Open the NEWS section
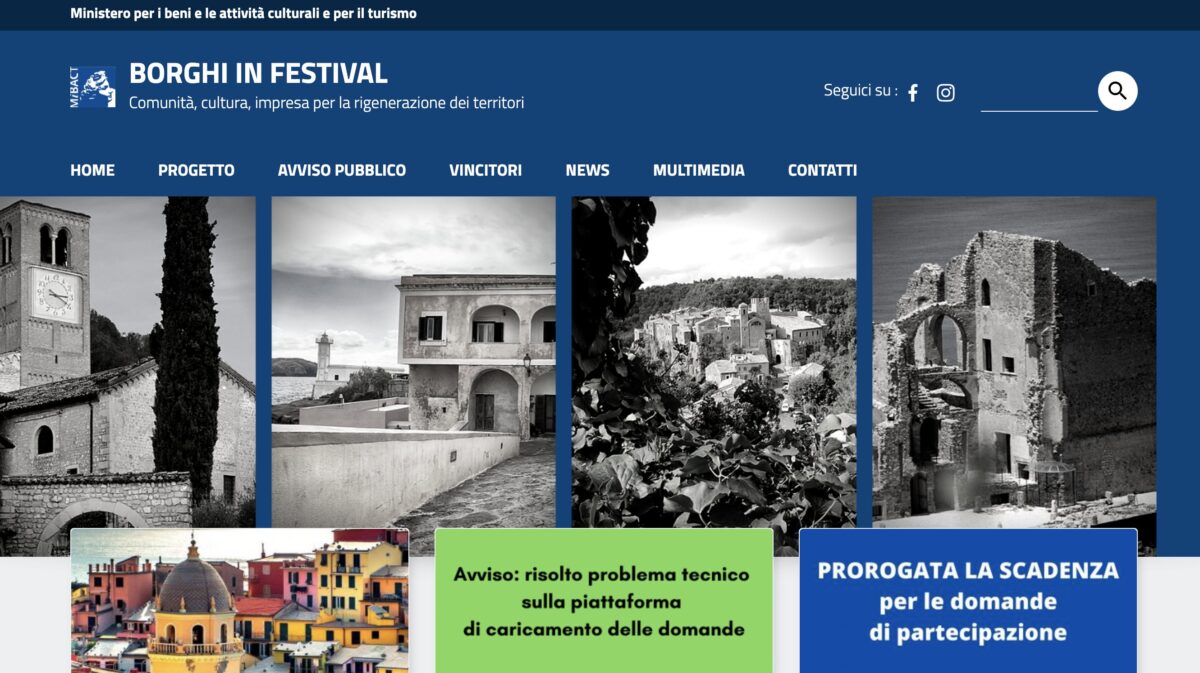 (x=587, y=170)
